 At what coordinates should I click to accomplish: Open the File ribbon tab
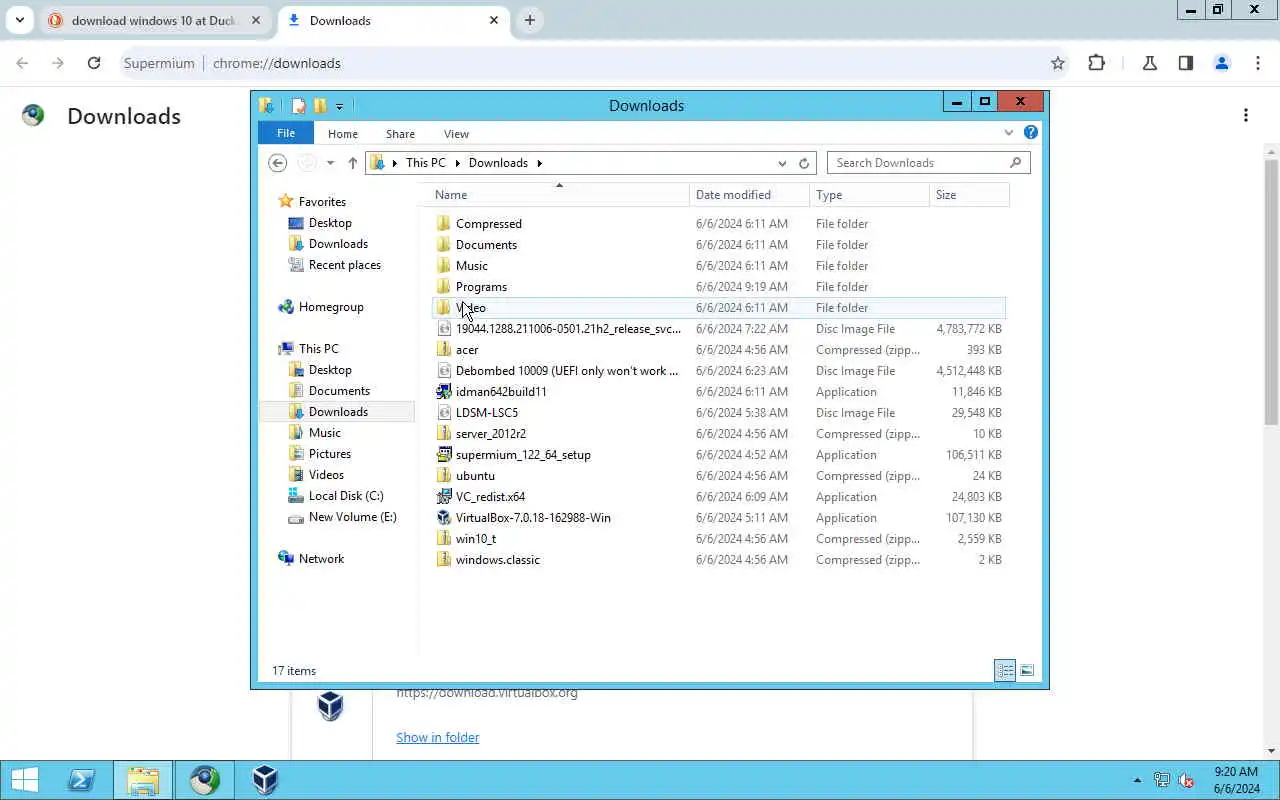pos(286,133)
